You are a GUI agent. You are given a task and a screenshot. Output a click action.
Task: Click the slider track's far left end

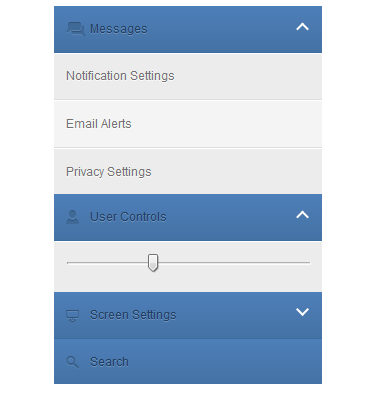68,263
